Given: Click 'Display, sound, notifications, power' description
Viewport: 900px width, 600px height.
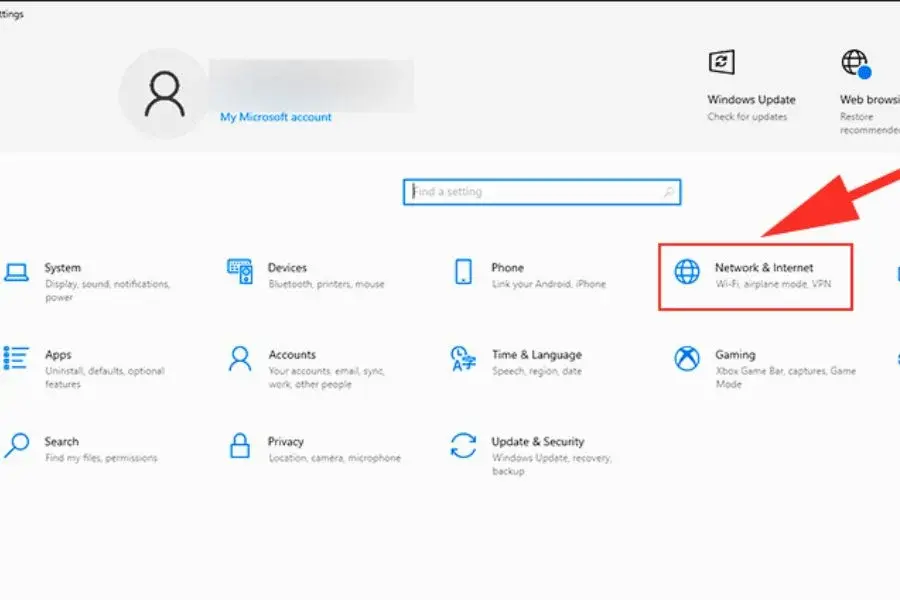Looking at the screenshot, I should pos(107,291).
